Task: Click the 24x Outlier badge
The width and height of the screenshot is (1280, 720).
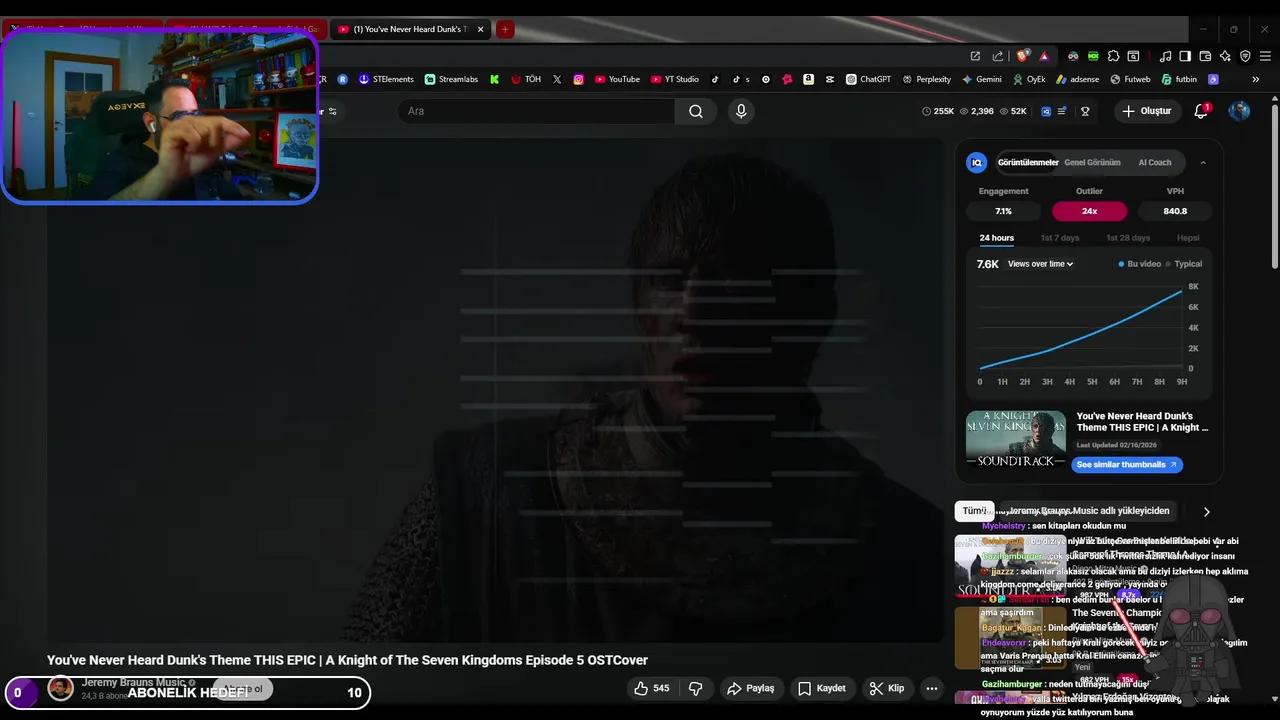Action: tap(1089, 211)
